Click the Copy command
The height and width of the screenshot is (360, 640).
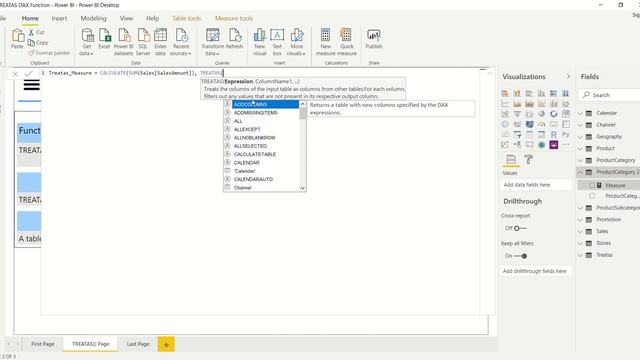[x=38, y=42]
